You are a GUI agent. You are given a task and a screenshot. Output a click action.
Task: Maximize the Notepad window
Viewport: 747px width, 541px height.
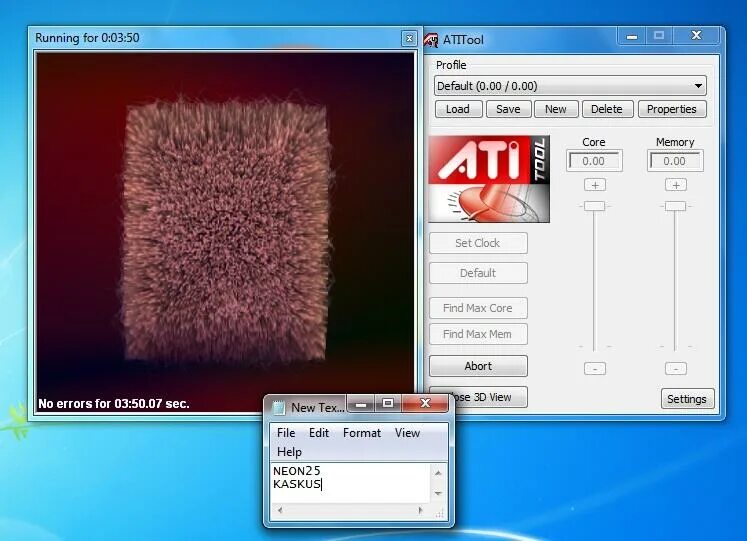388,404
